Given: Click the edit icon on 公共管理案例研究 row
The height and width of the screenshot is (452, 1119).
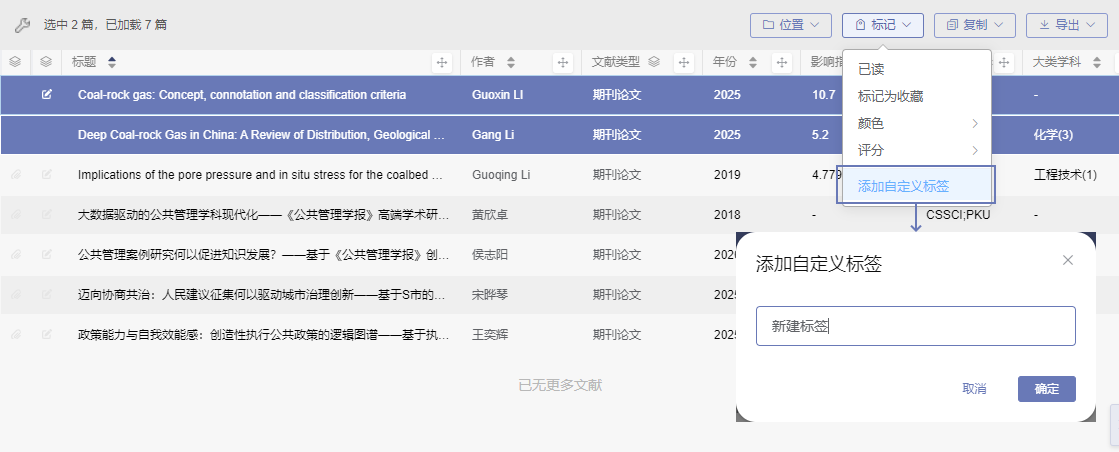Looking at the screenshot, I should [x=47, y=254].
